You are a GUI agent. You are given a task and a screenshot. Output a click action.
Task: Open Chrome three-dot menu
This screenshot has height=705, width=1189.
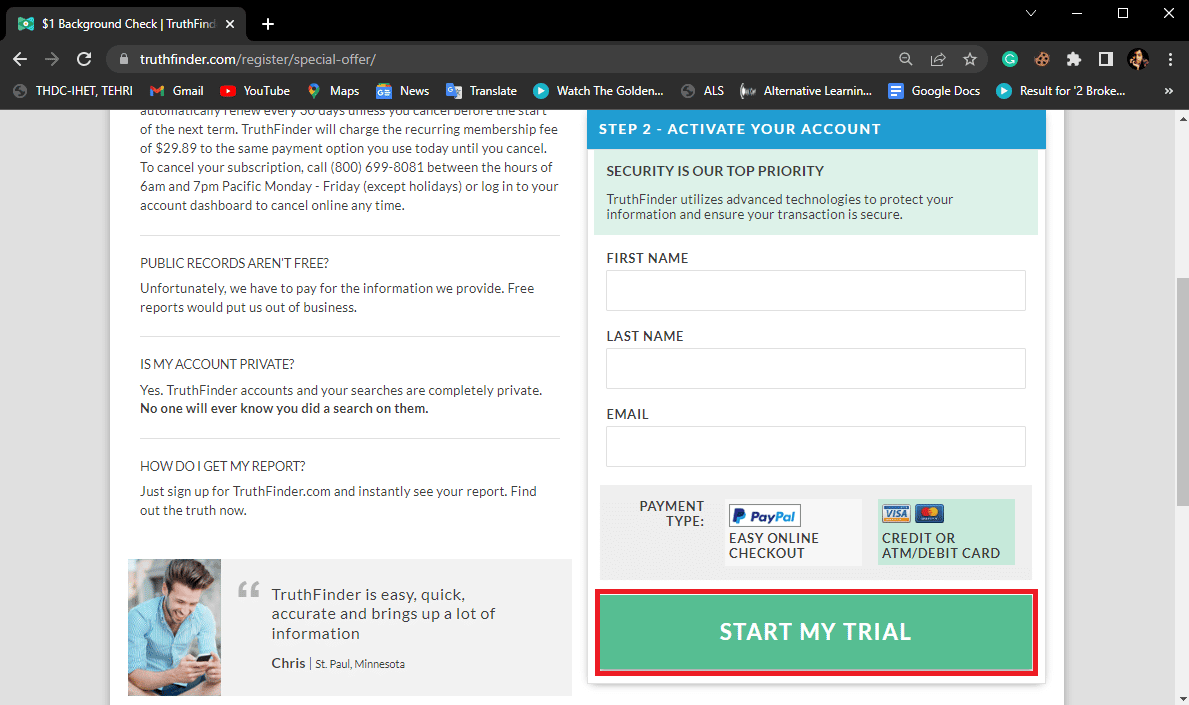coord(1170,59)
